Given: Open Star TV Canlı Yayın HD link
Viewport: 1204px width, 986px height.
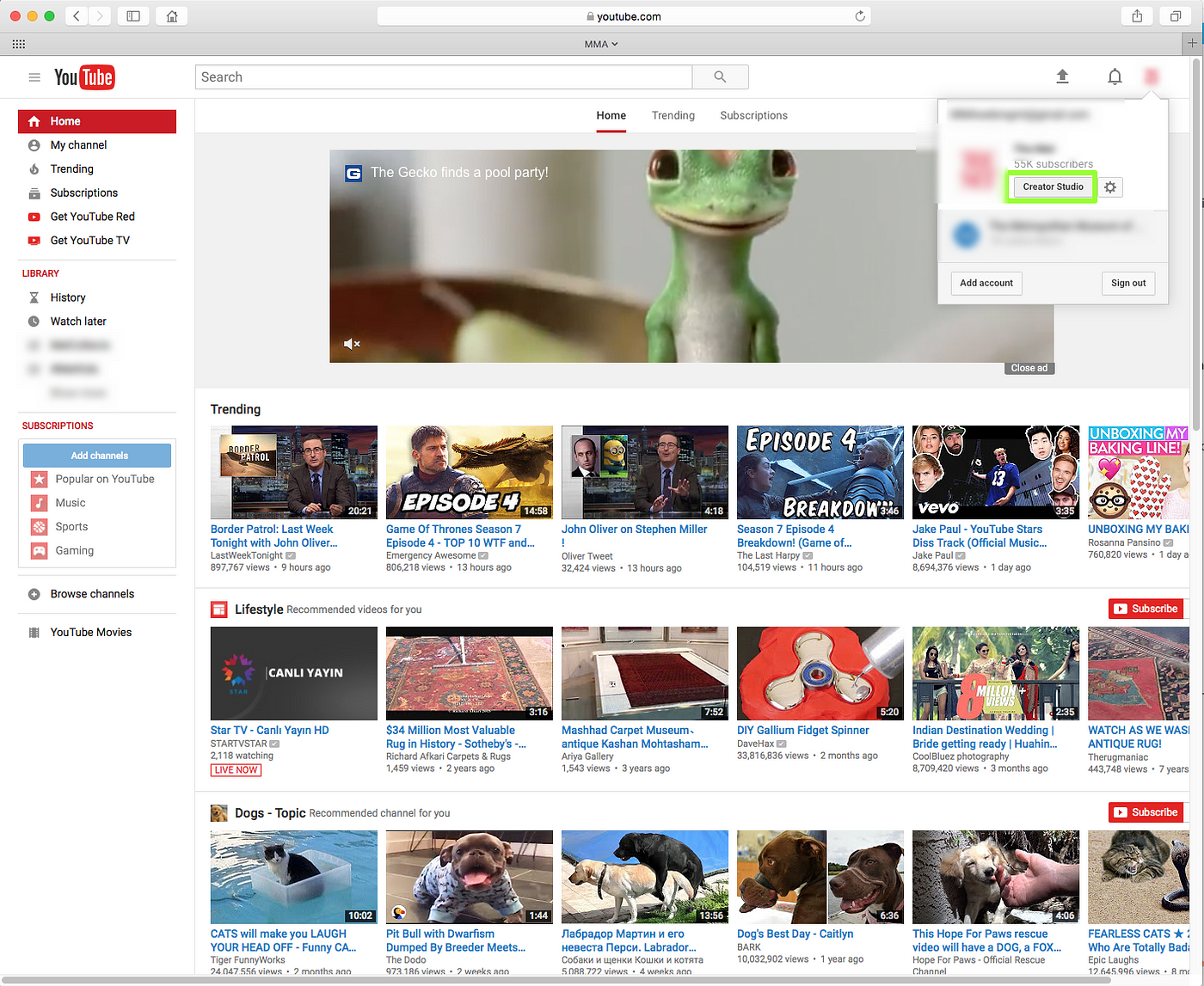Looking at the screenshot, I should pyautogui.click(x=270, y=731).
